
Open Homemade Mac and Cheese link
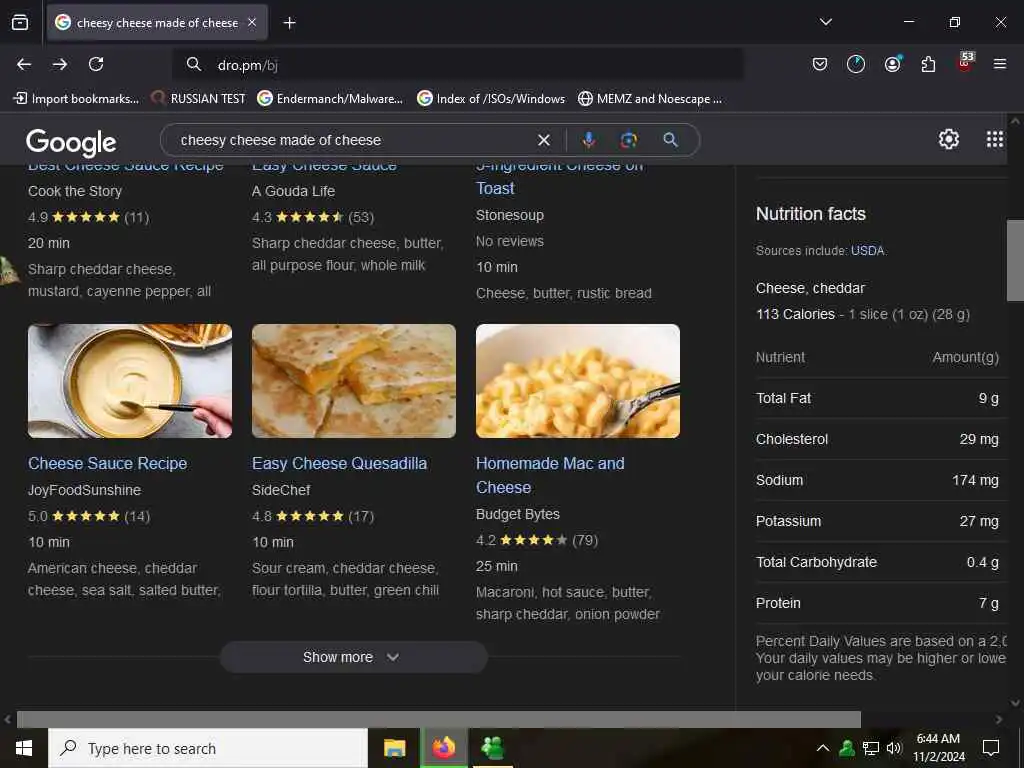pos(550,475)
